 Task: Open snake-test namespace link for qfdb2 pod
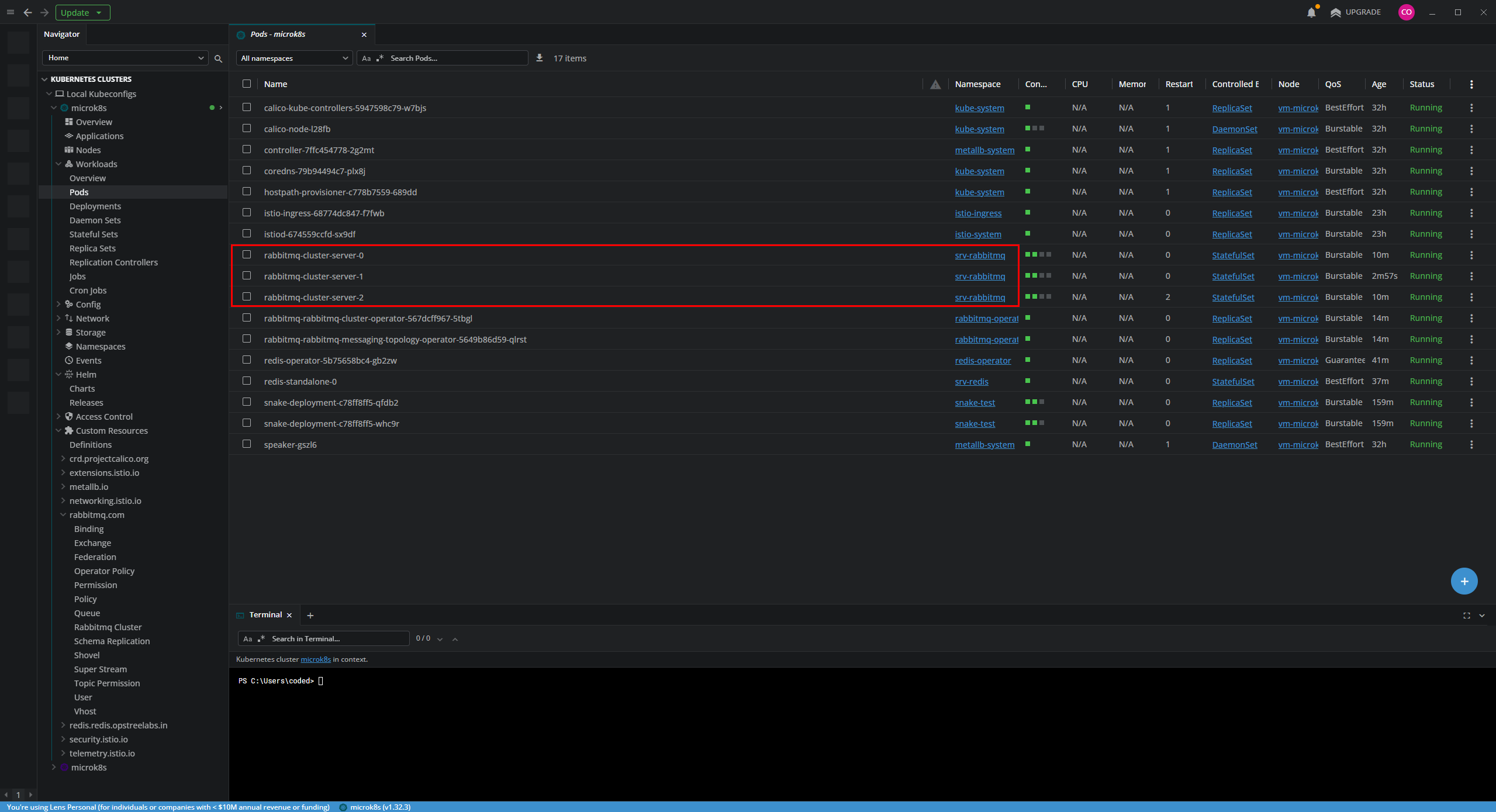(975, 403)
